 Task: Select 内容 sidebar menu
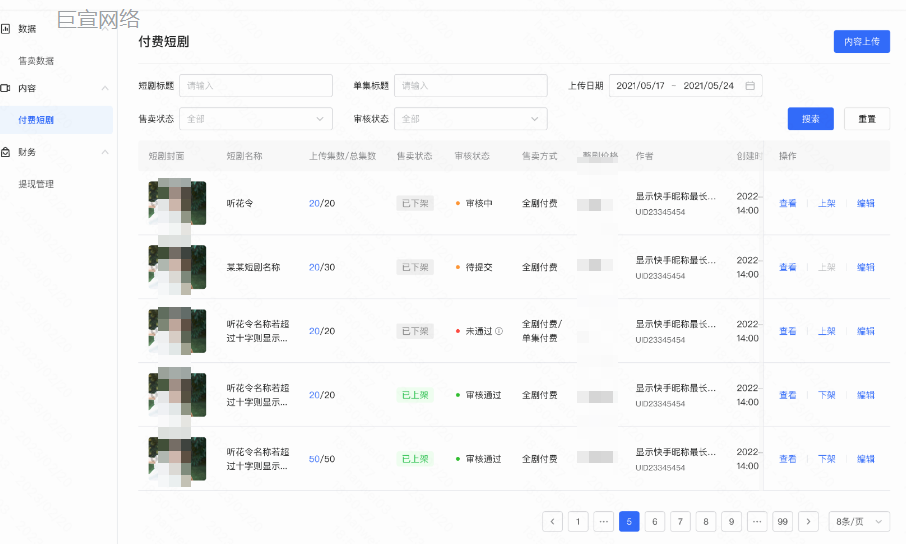point(27,88)
